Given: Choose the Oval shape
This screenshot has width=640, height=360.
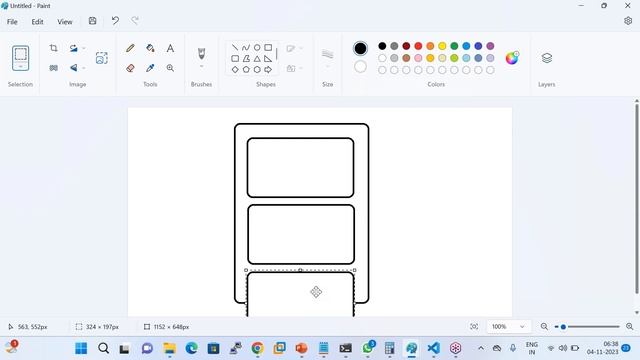Looking at the screenshot, I should click(x=257, y=48).
